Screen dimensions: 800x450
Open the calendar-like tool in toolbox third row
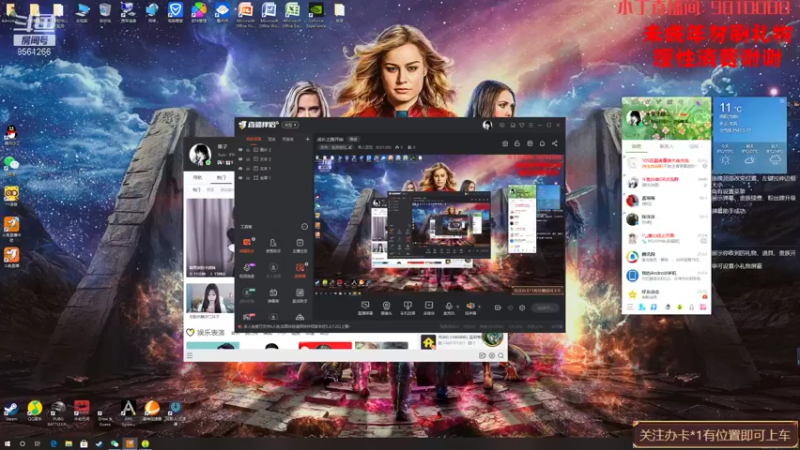273,294
